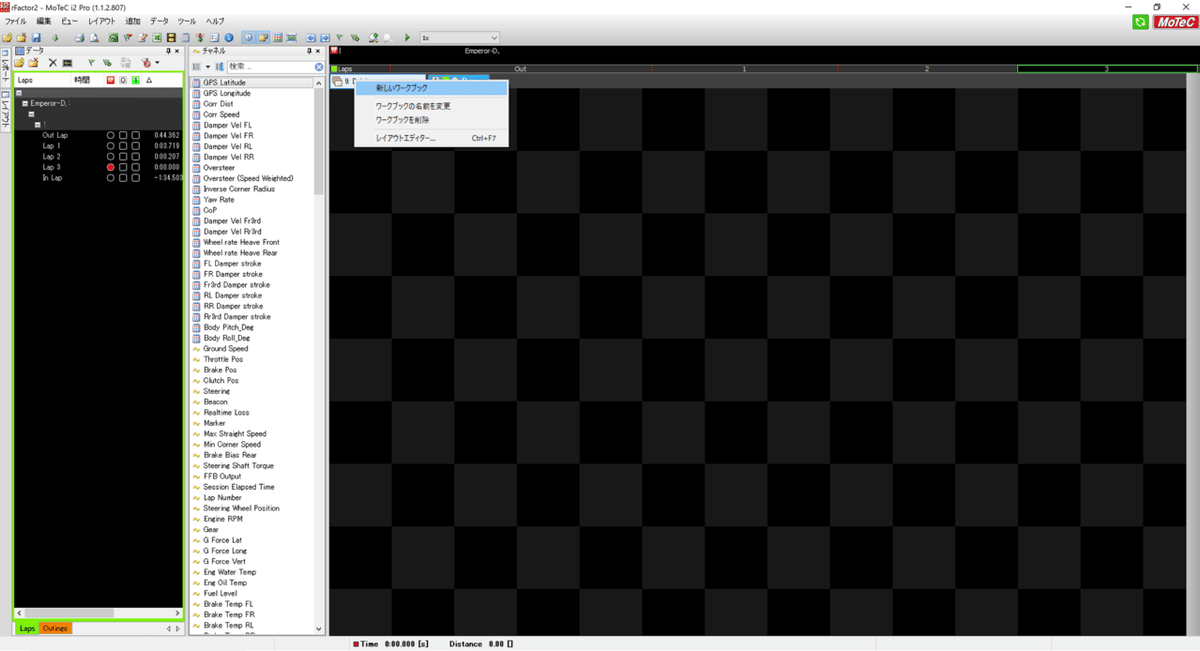Open print preview from the main toolbar

pos(94,37)
